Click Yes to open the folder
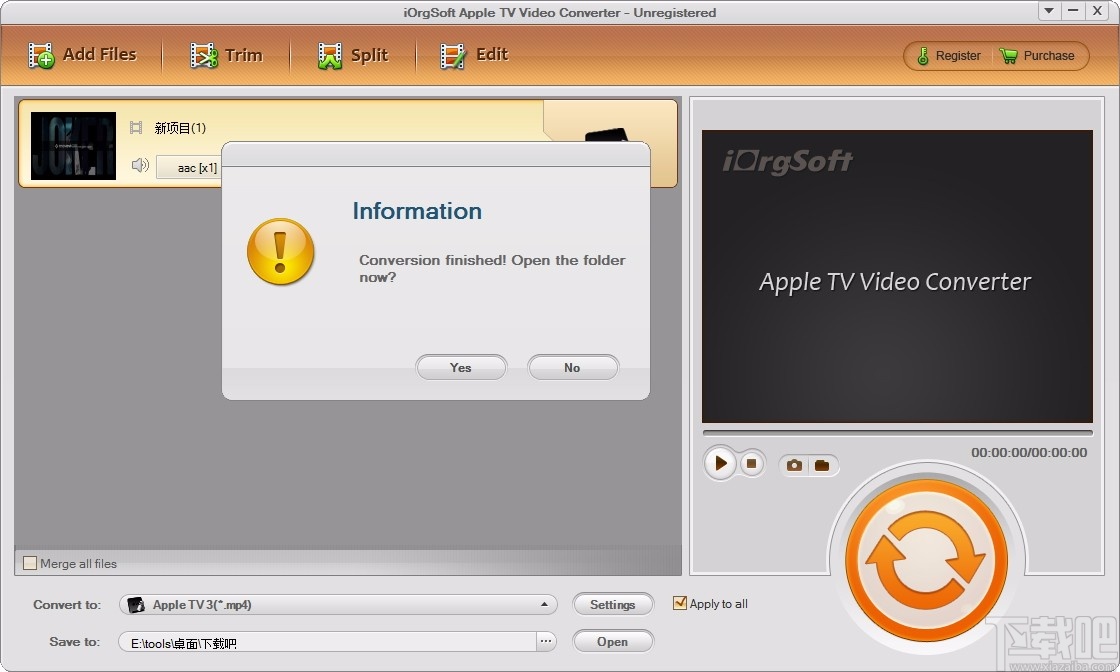Viewport: 1120px width, 672px height. click(x=461, y=367)
